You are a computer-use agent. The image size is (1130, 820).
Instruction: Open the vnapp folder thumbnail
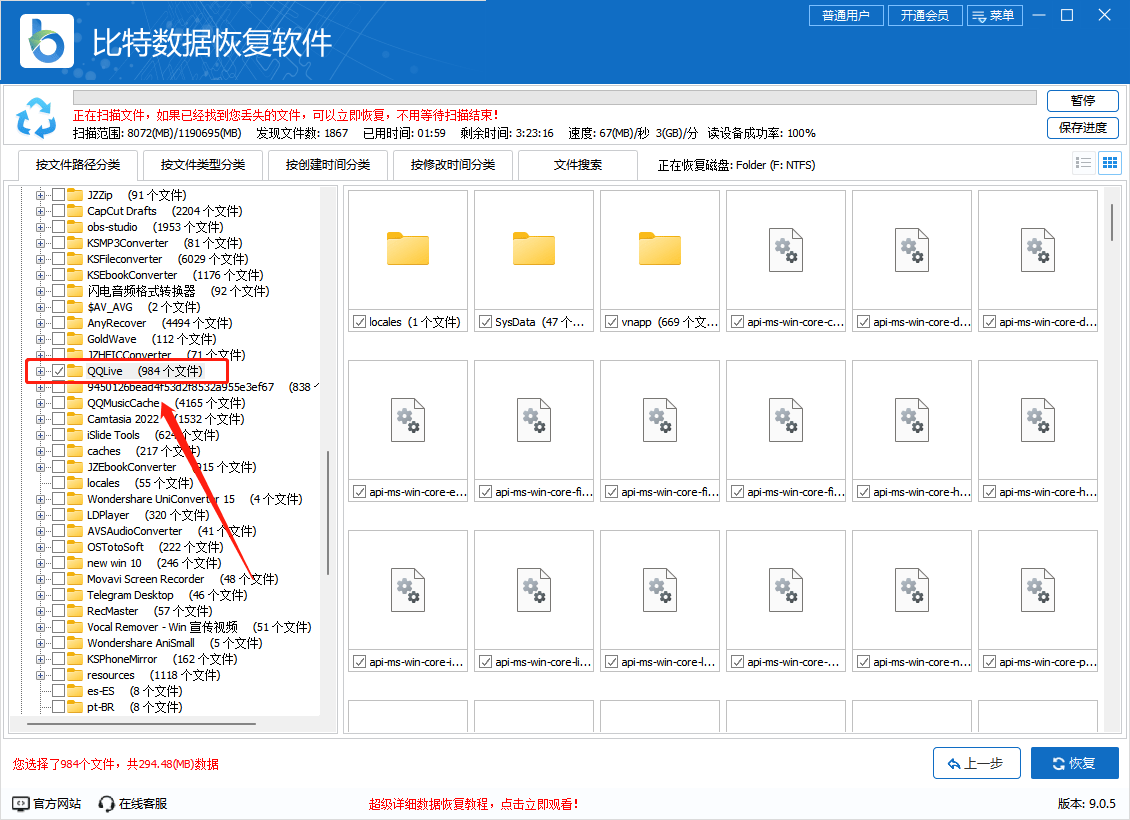(660, 249)
